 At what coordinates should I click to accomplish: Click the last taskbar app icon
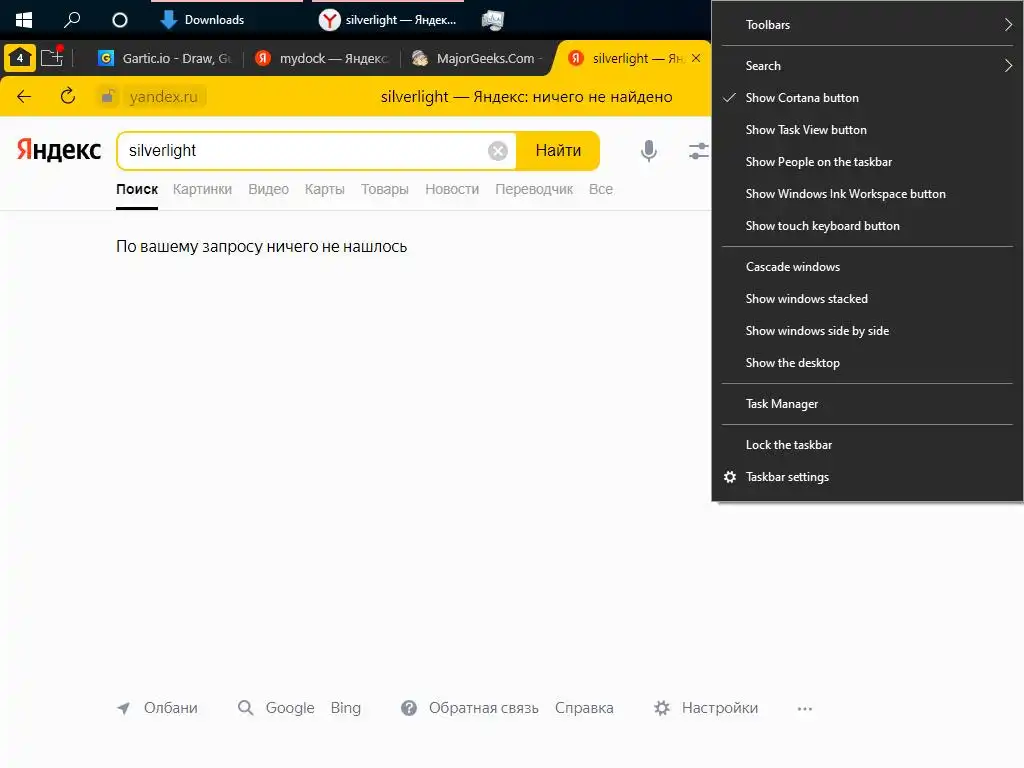click(x=493, y=20)
